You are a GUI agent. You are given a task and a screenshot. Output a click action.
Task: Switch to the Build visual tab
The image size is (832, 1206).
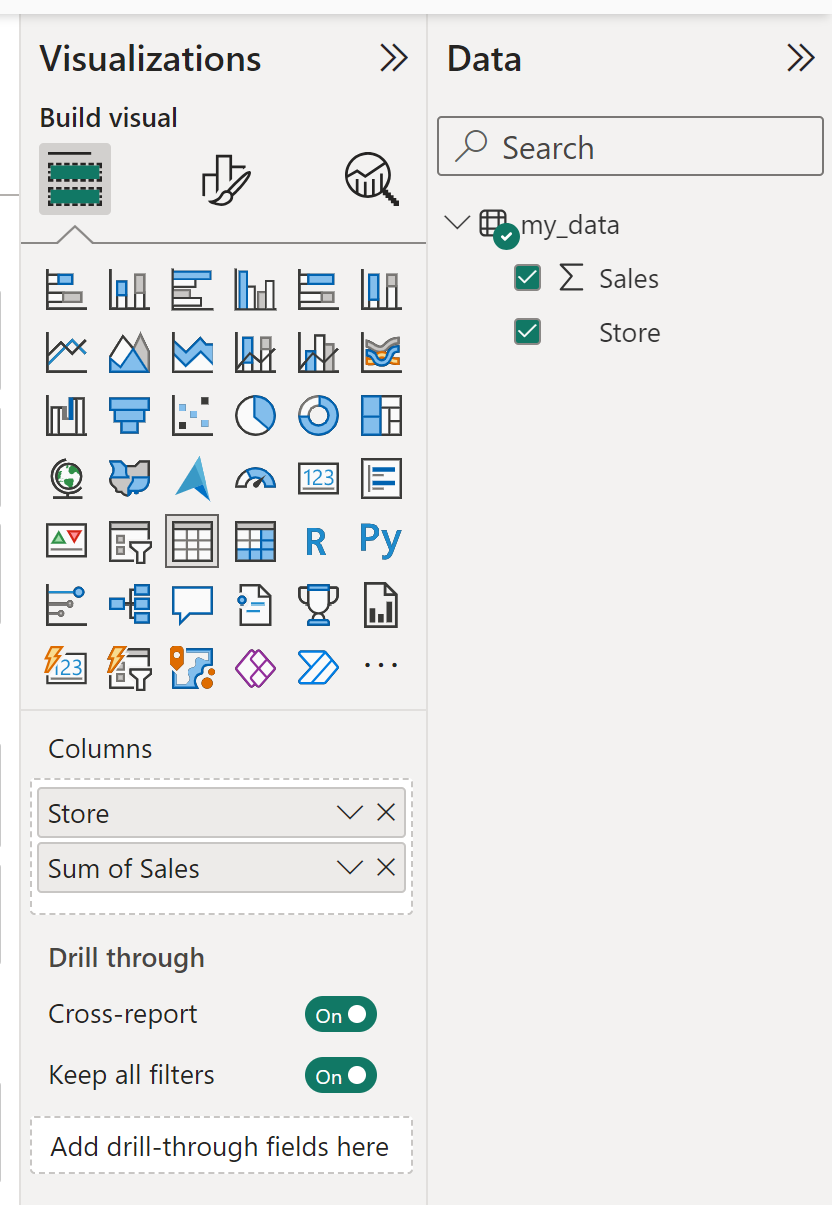(75, 179)
